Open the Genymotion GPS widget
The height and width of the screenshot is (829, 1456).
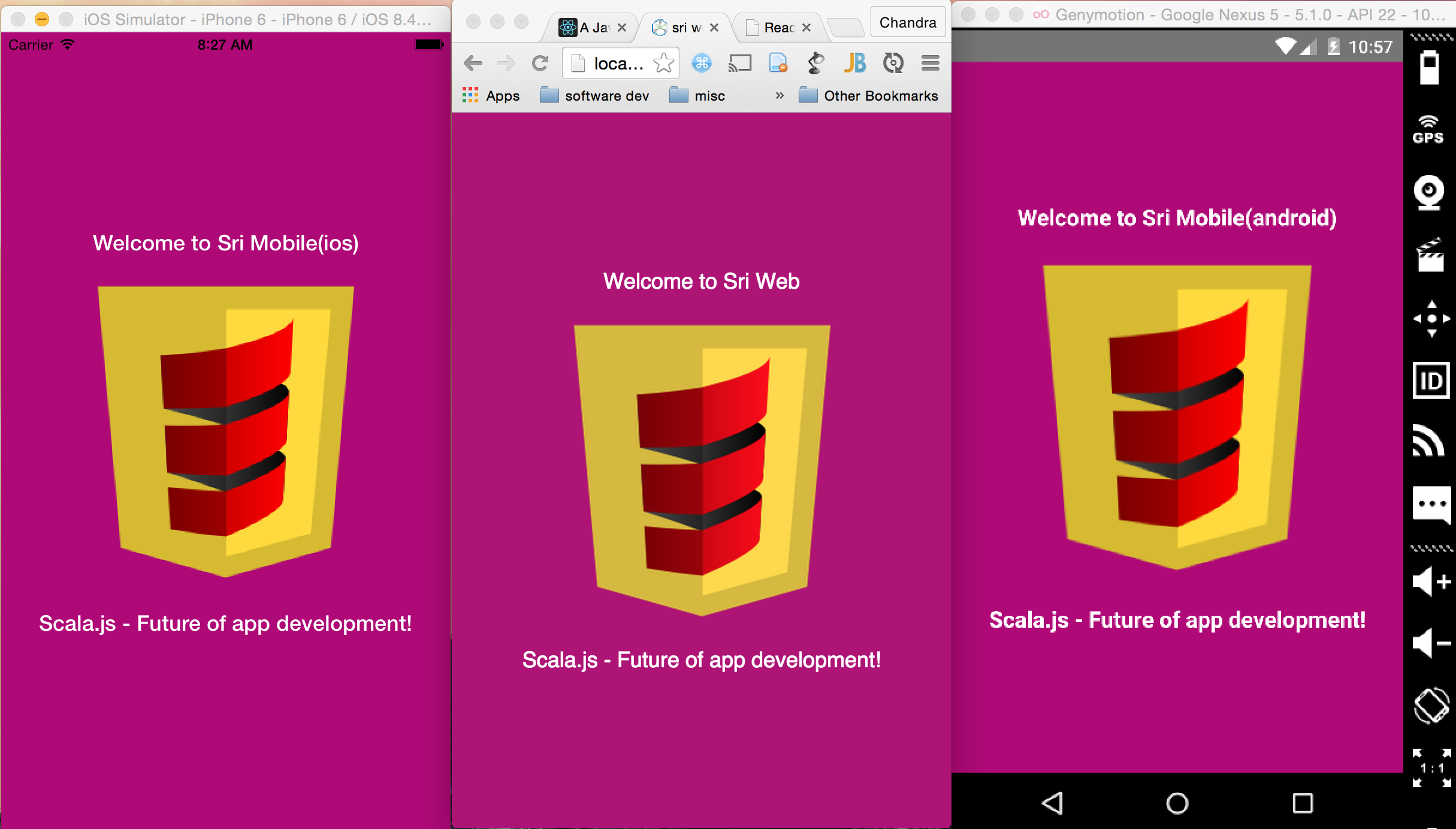[1428, 129]
